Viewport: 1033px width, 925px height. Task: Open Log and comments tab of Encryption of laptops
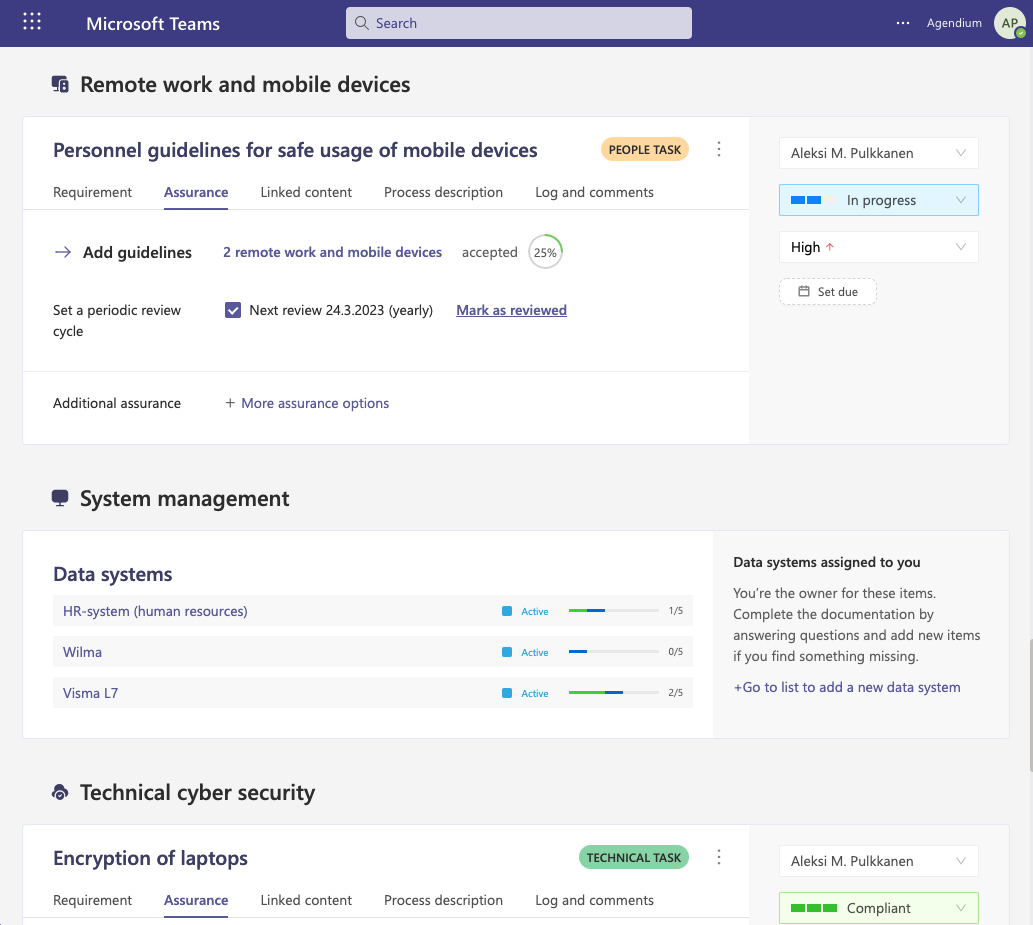[594, 900]
